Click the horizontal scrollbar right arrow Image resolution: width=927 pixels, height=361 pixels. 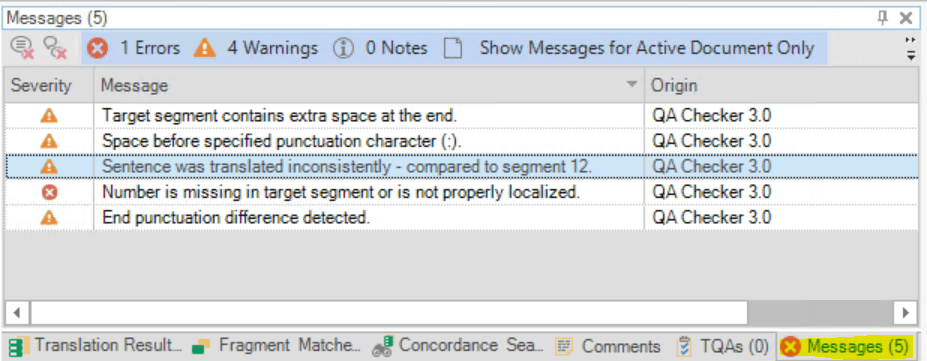[x=905, y=311]
